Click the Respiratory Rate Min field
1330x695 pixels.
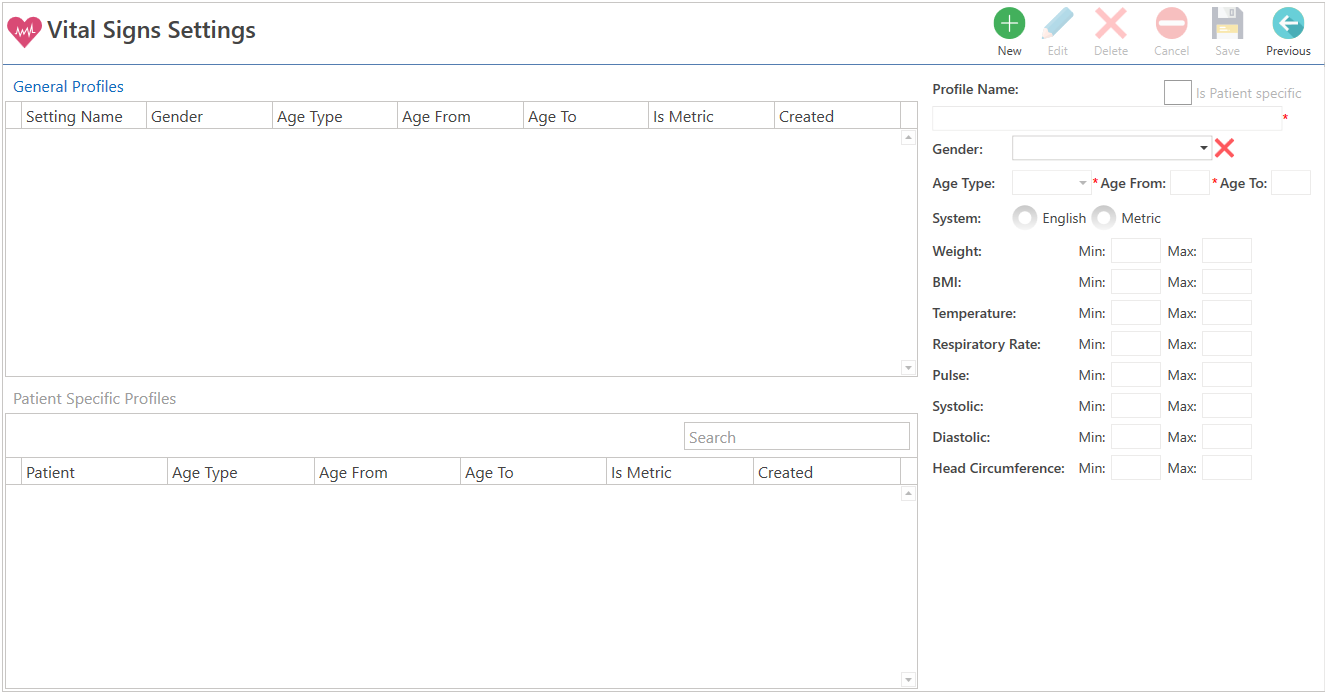1136,344
